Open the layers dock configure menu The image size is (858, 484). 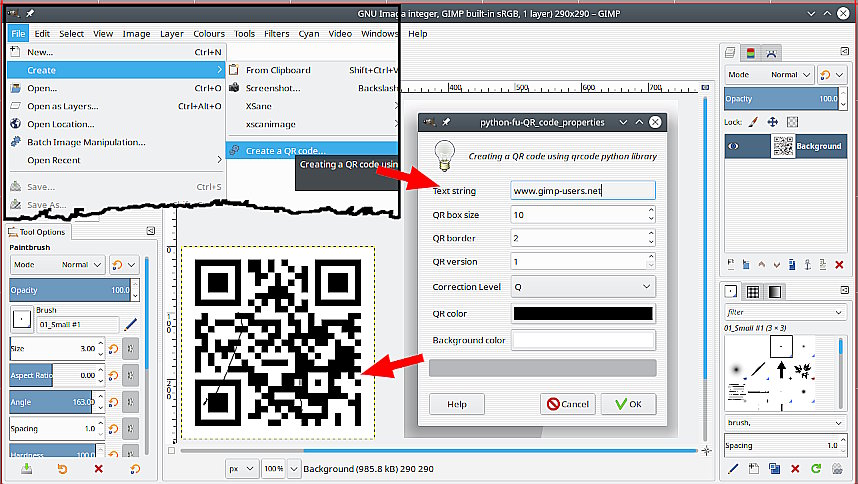point(844,51)
